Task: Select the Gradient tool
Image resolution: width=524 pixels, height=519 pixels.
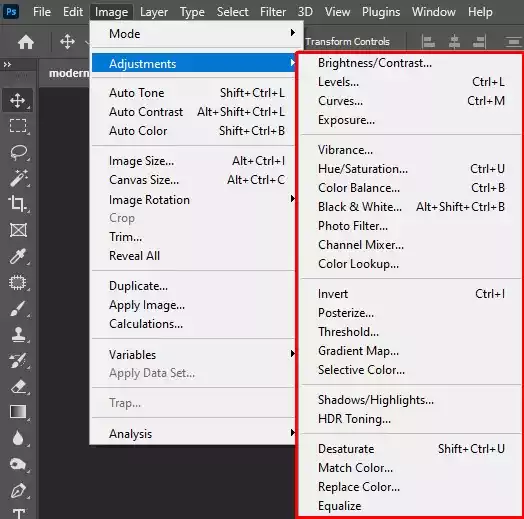Action: pyautogui.click(x=18, y=412)
